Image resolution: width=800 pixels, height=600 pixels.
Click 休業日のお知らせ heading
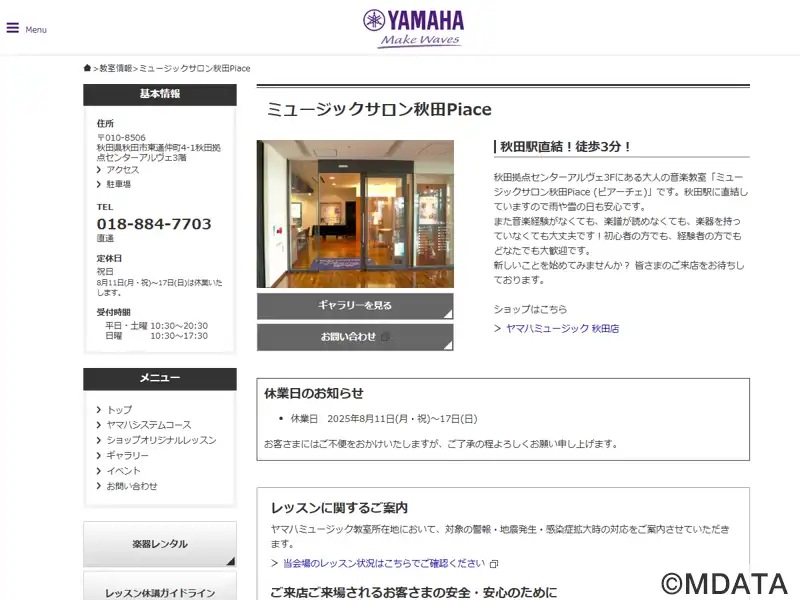click(314, 393)
